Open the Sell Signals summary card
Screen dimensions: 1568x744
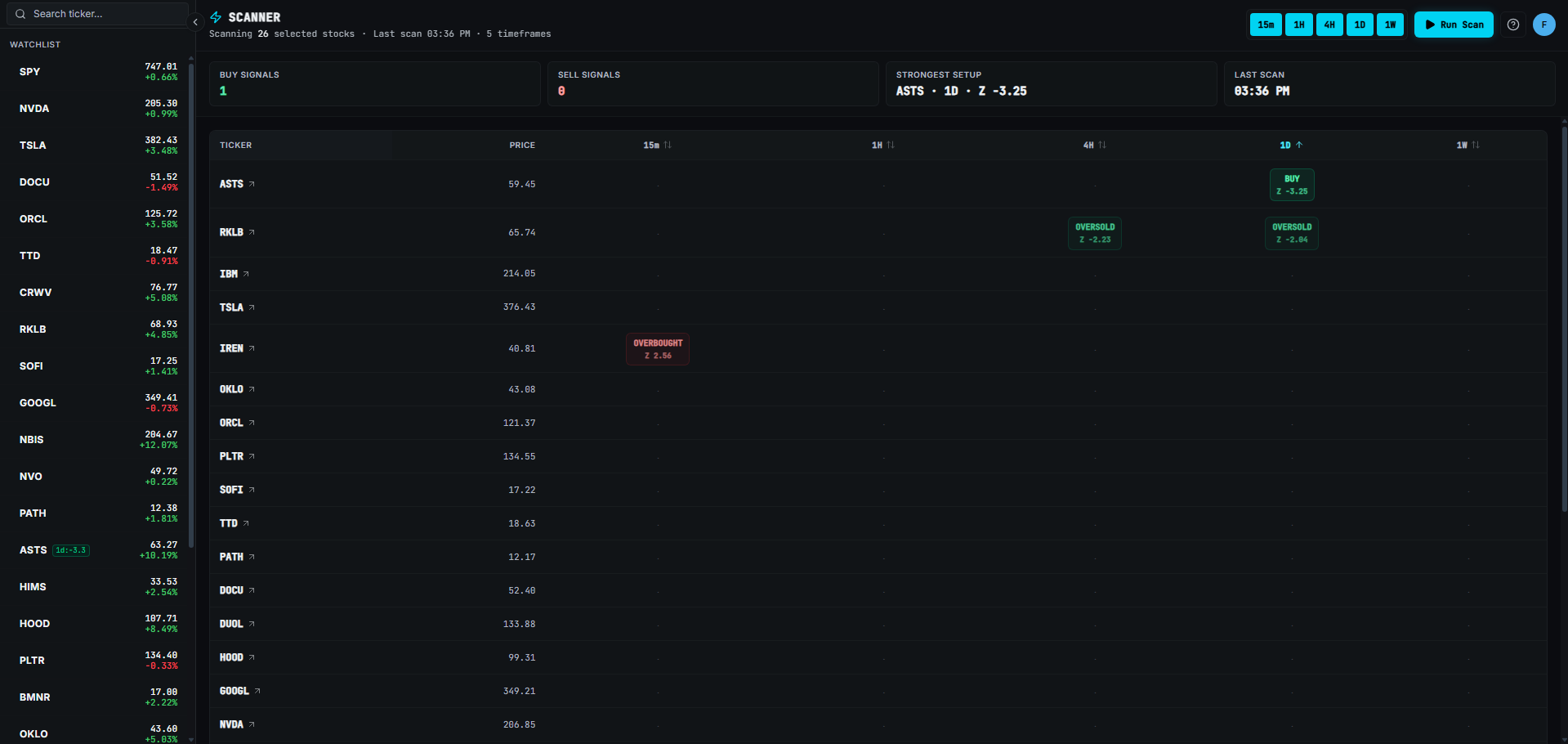(713, 83)
